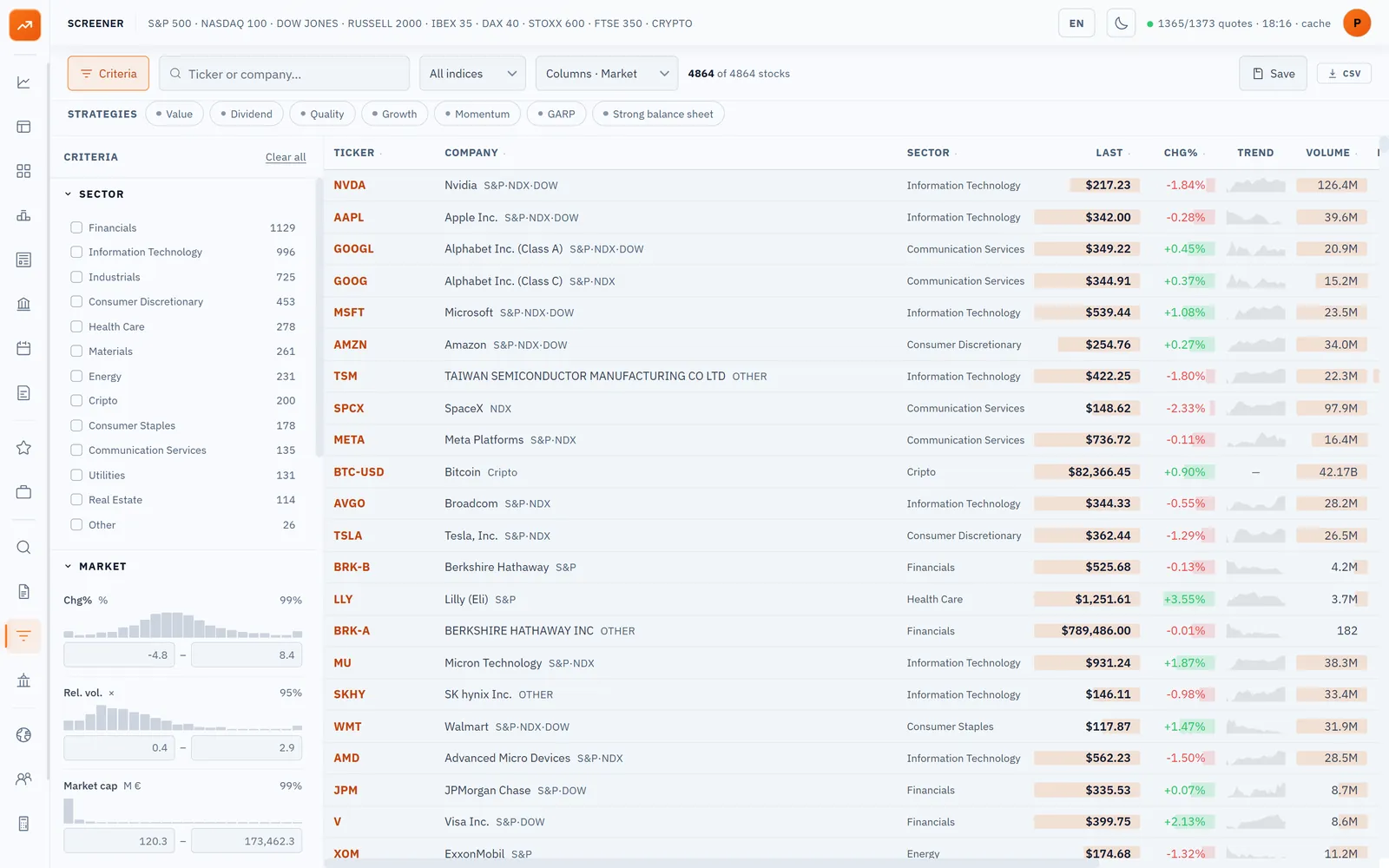1389x868 pixels.
Task: Select the active screener filter icon in sidebar
Action: click(x=23, y=636)
